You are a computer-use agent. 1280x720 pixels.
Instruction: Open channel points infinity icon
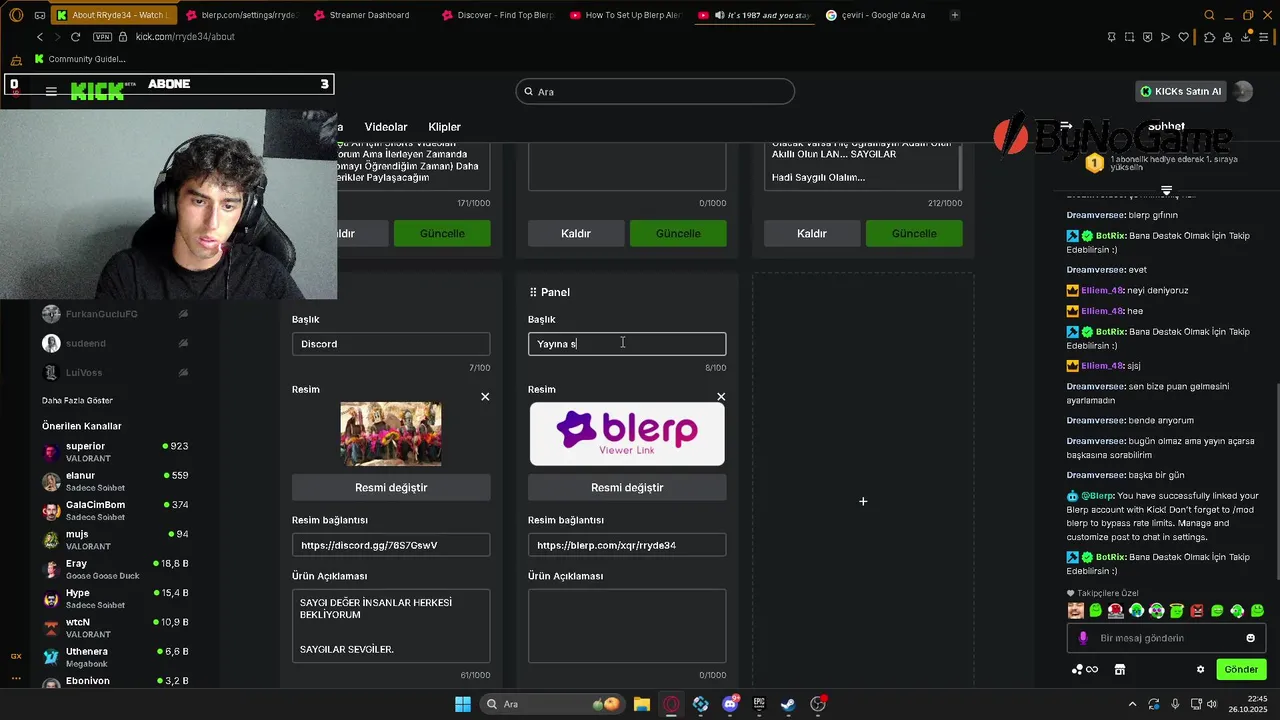tap(1085, 669)
